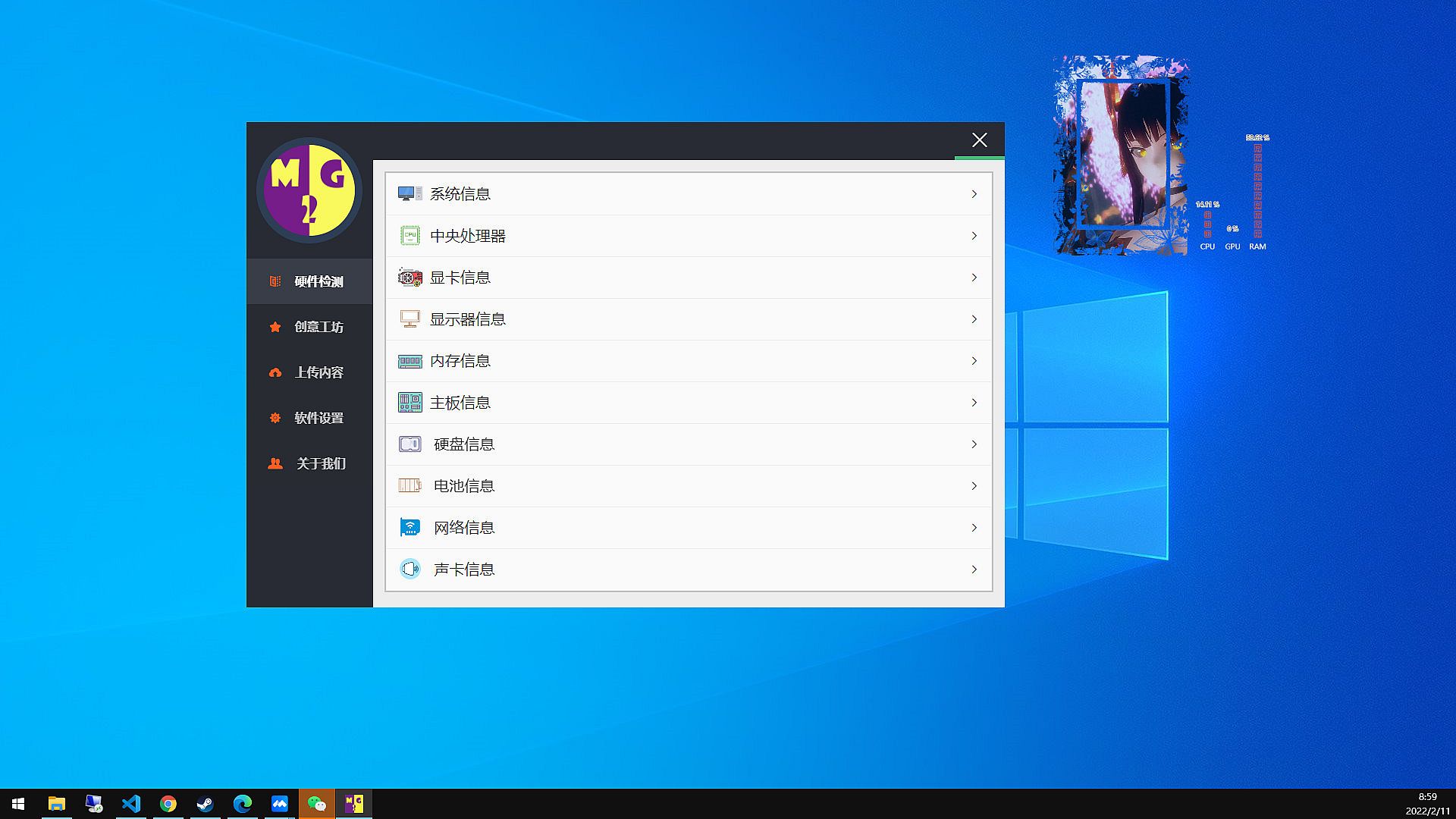Expand the 内存信息 row chevron
The height and width of the screenshot is (819, 1456).
(974, 361)
